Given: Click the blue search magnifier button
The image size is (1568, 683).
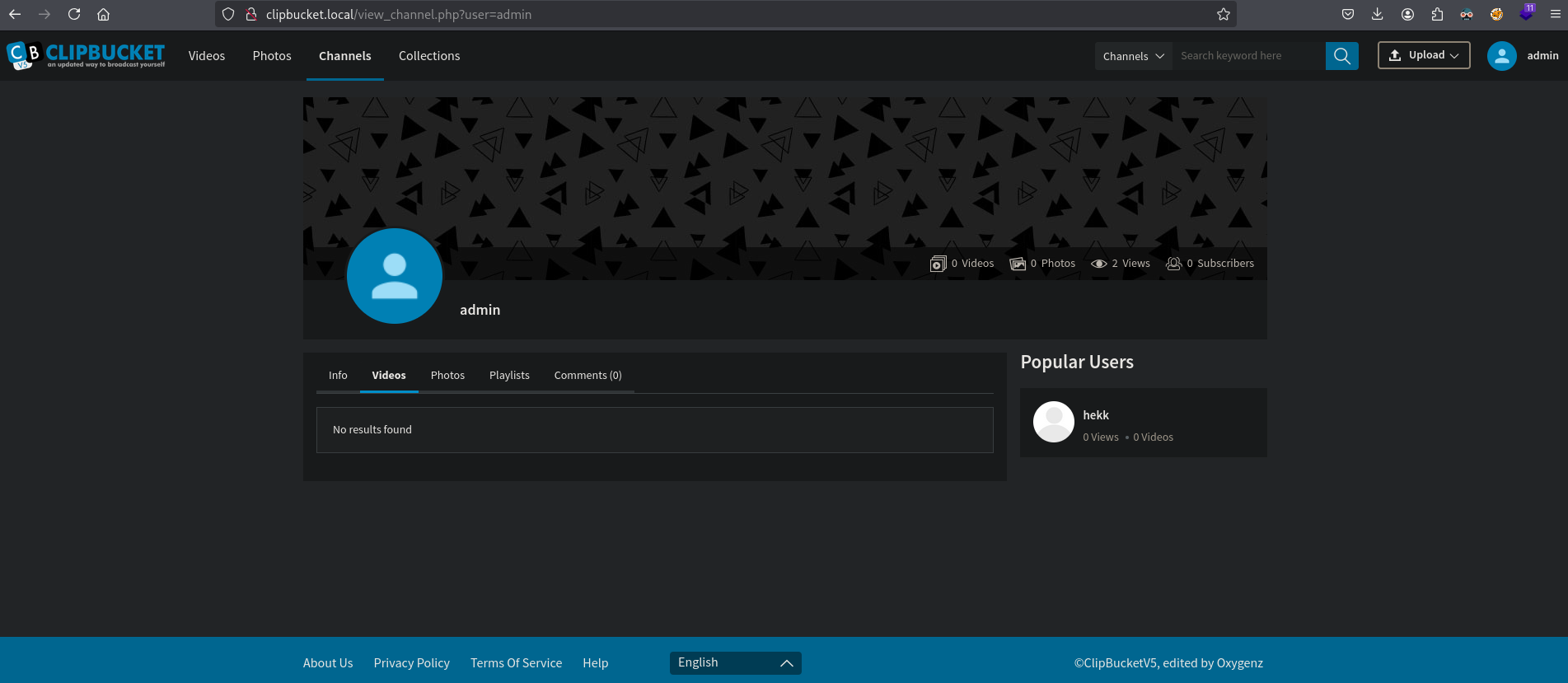Looking at the screenshot, I should click(x=1341, y=56).
